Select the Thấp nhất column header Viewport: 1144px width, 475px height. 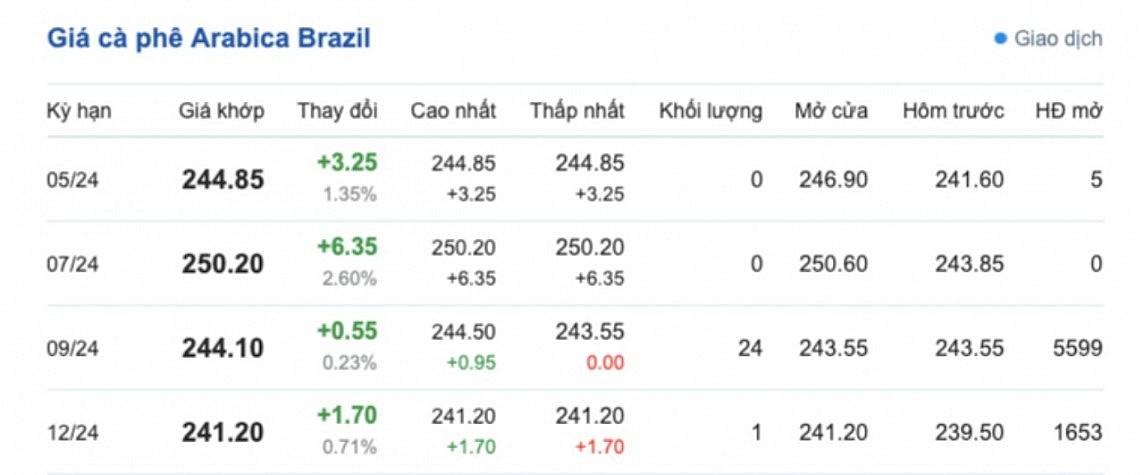(577, 111)
